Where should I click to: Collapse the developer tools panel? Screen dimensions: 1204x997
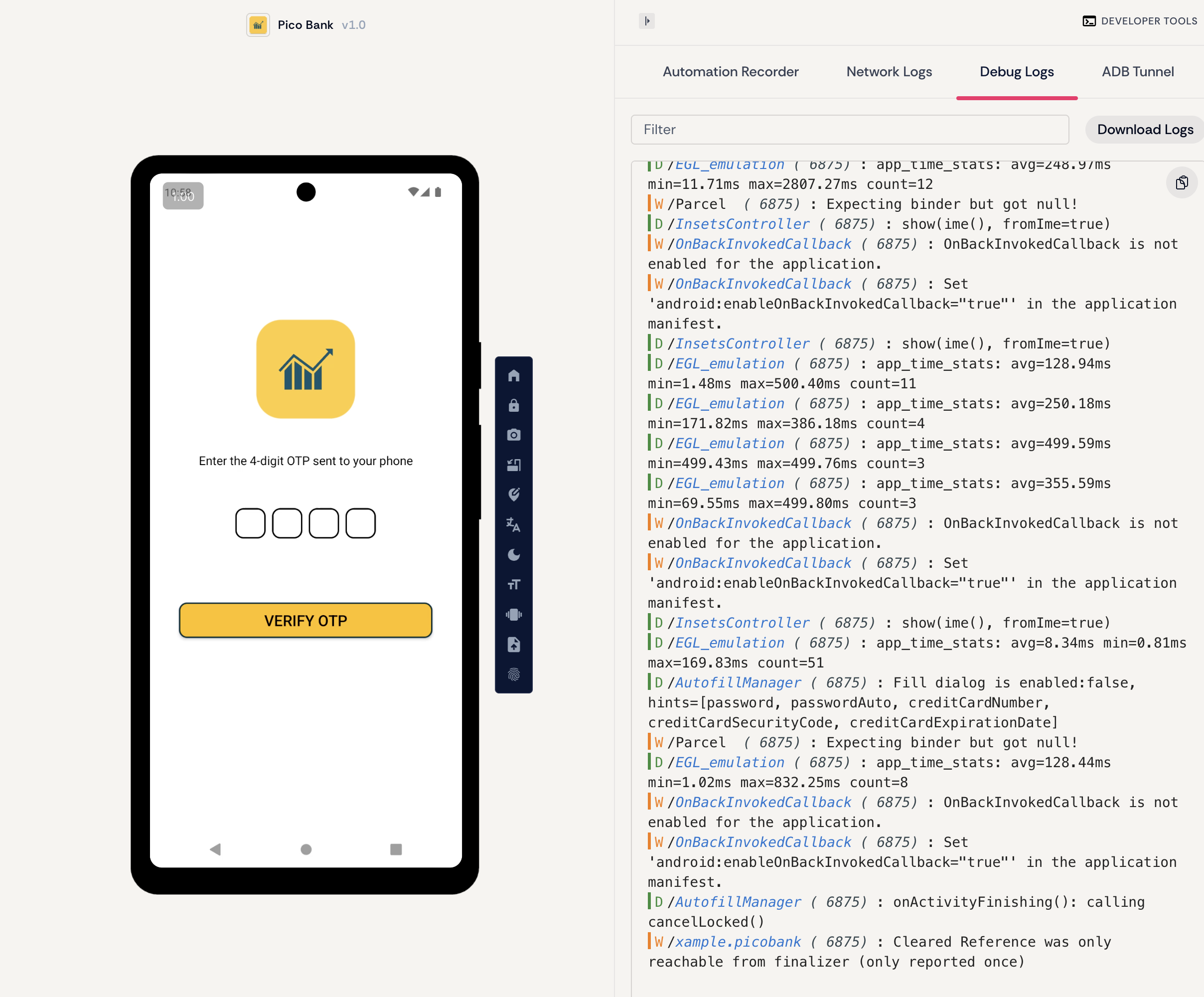[x=647, y=21]
